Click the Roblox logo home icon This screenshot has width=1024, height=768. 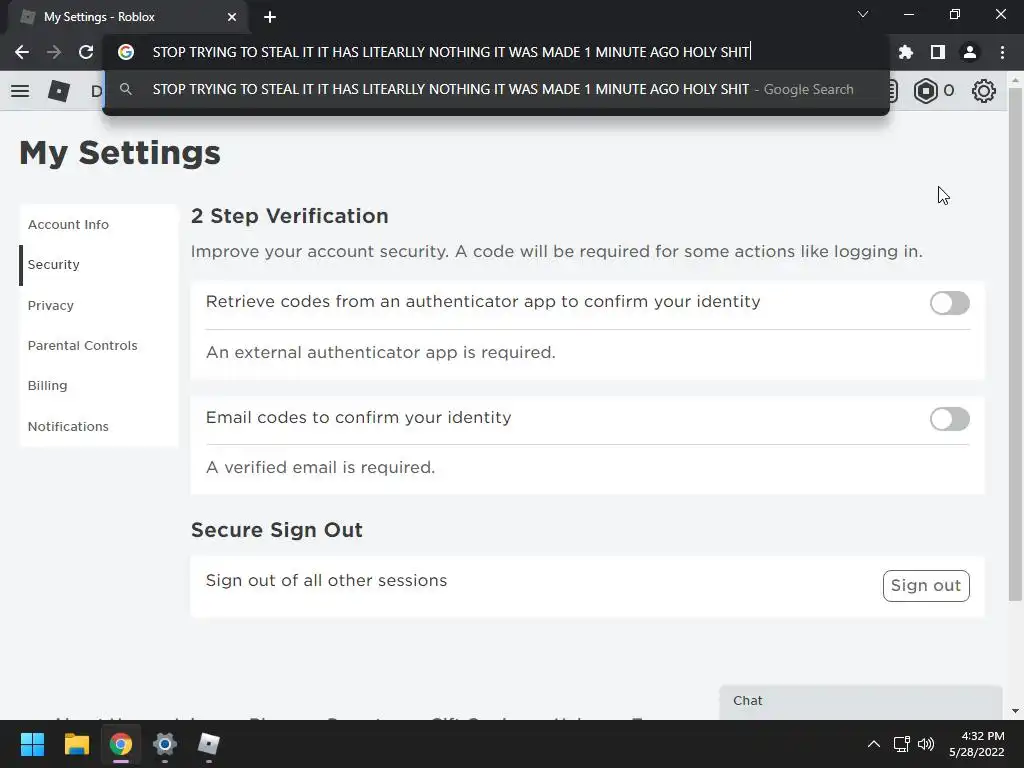[x=59, y=91]
